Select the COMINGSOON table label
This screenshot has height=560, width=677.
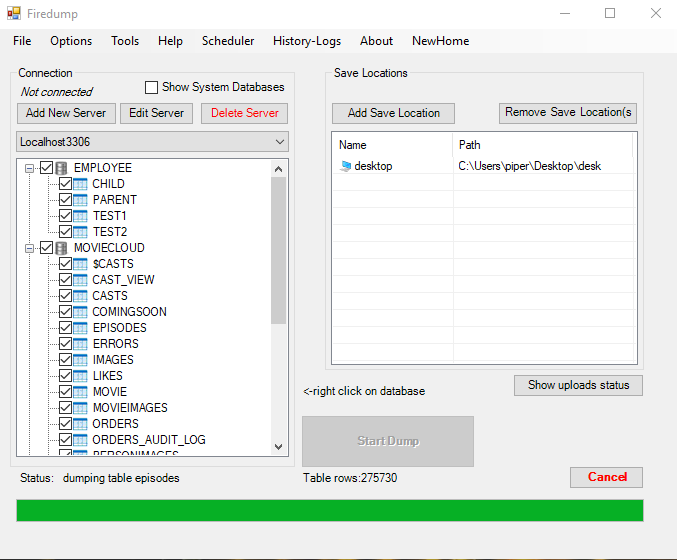click(x=130, y=312)
